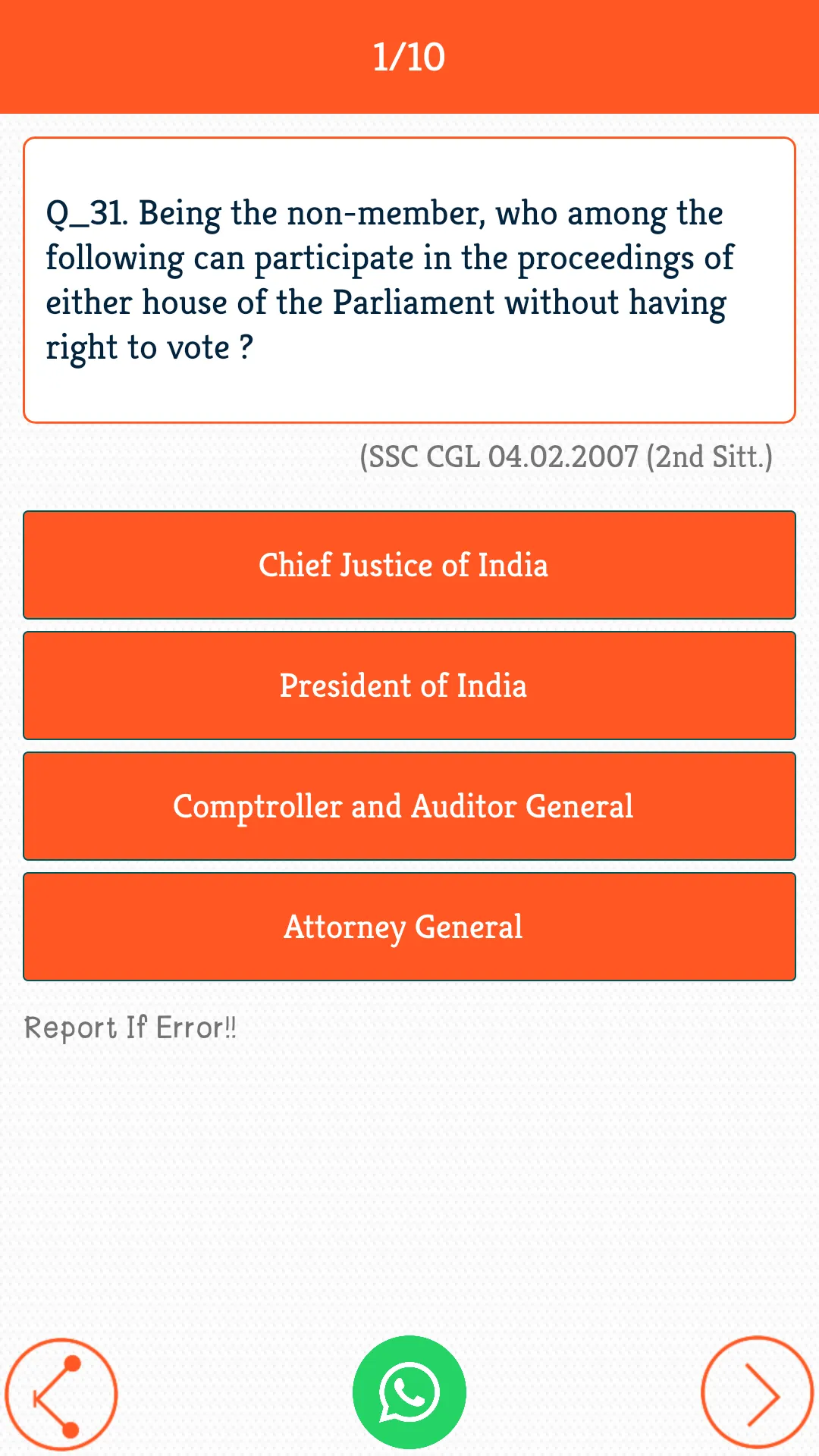Share this question via WhatsApp logo
This screenshot has width=819, height=1456.
[409, 1392]
